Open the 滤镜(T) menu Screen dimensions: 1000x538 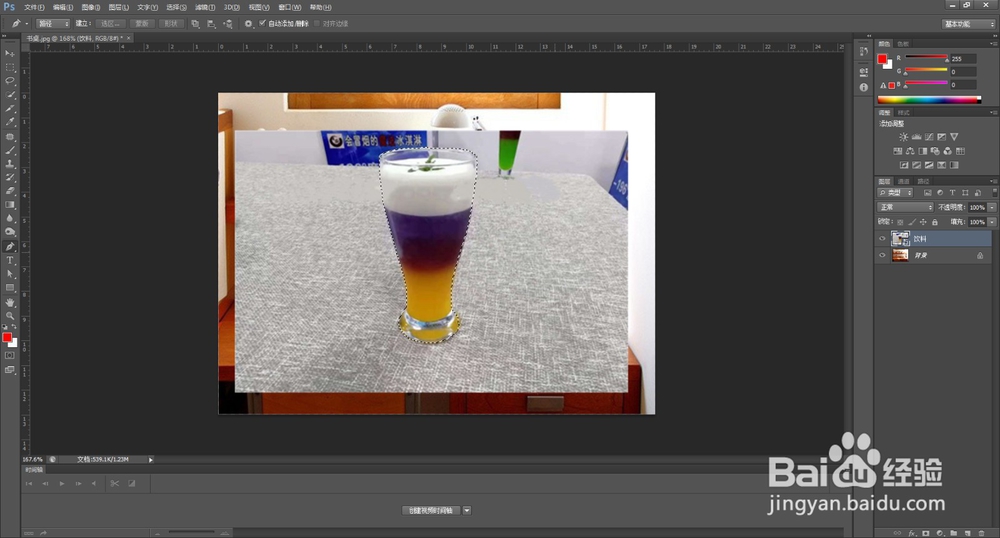tap(205, 8)
